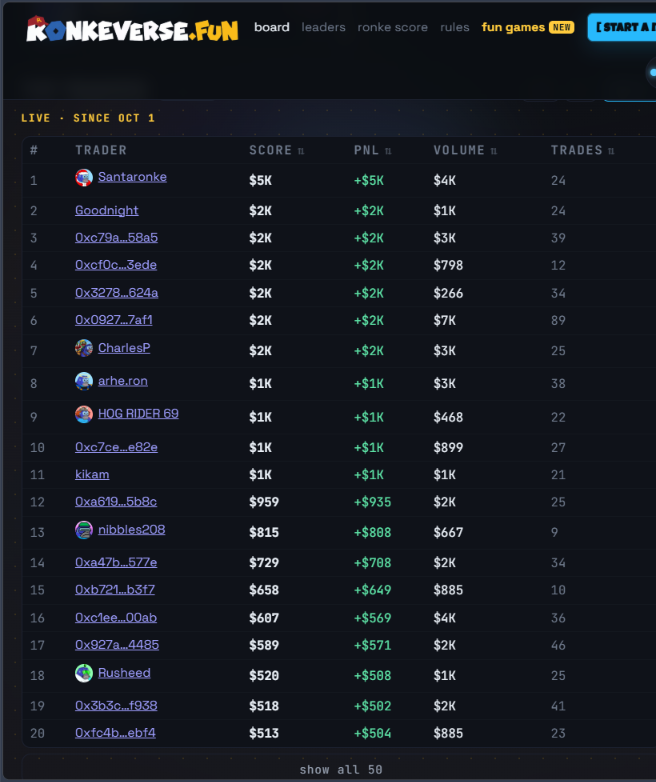Viewport: 656px width, 782px height.
Task: Open arhe.ron's avatar icon
Action: [x=84, y=381]
